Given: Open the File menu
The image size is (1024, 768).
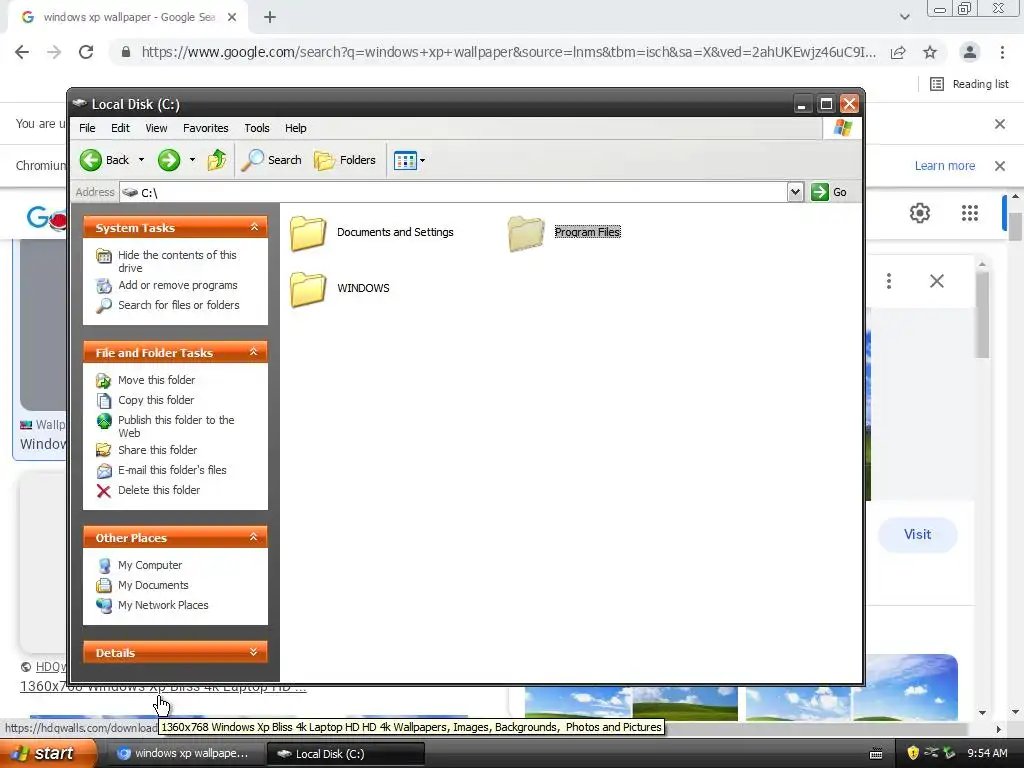Looking at the screenshot, I should point(87,128).
